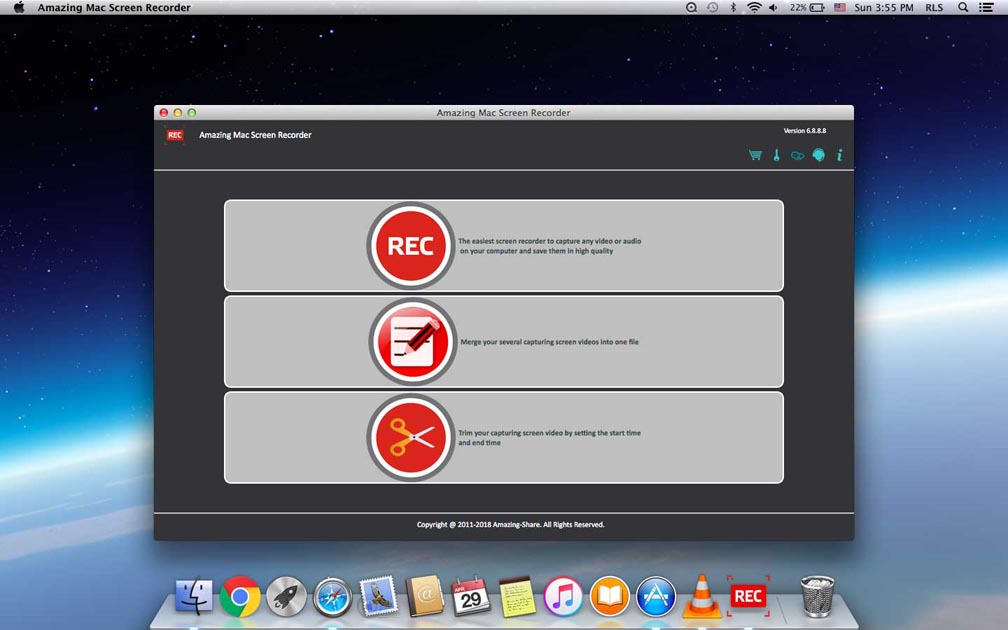
Task: Minimize the window with yellow button
Action: point(178,112)
